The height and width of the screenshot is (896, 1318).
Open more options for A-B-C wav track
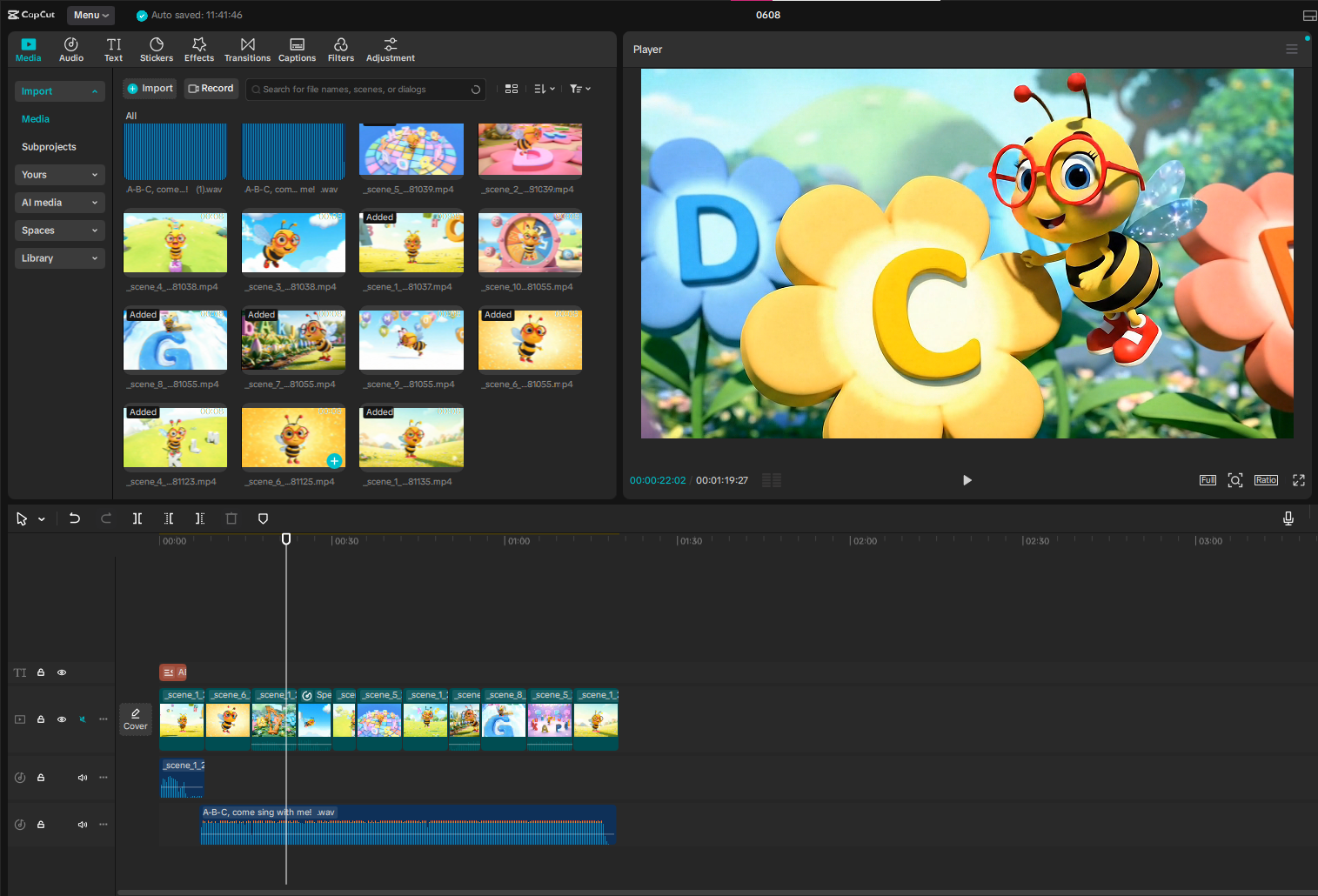pyautogui.click(x=104, y=825)
